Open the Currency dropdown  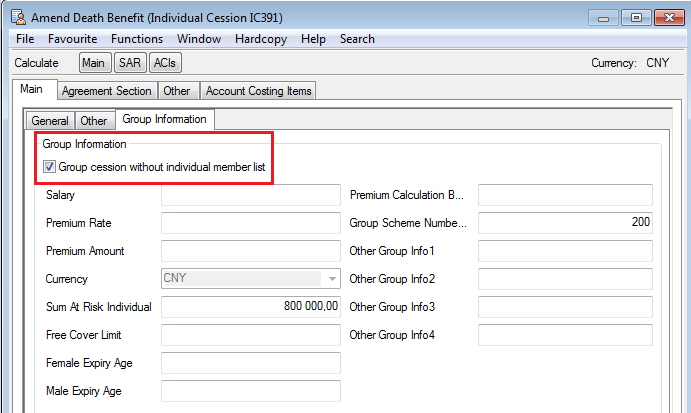330,279
